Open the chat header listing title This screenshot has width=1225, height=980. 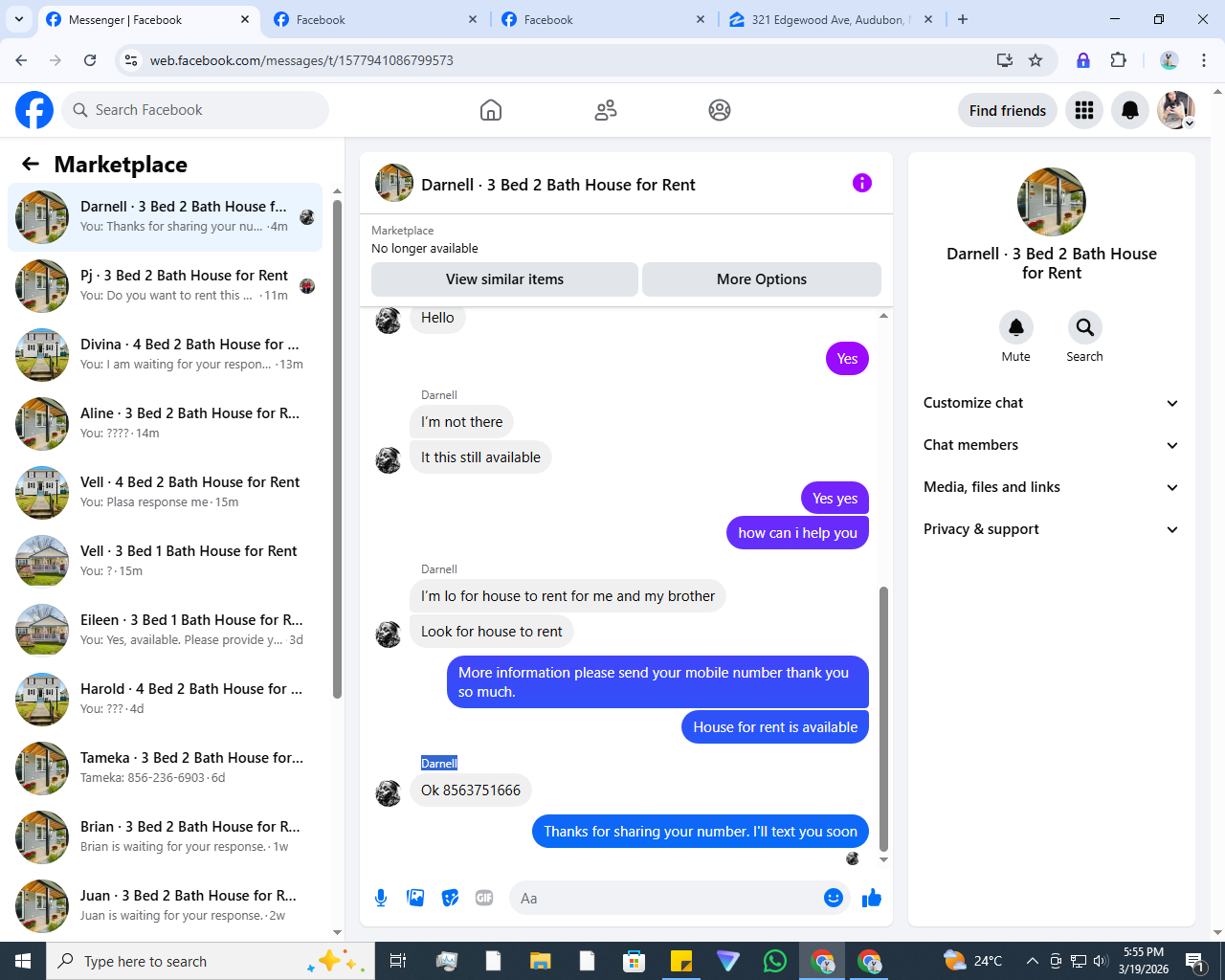coord(558,185)
